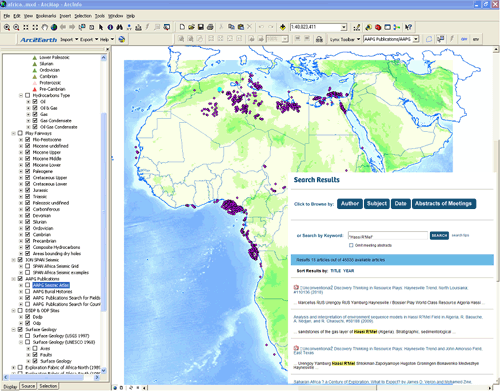Screen dimensions: 500x391
Task: Open the map scale dropdown
Action: coord(344,27)
